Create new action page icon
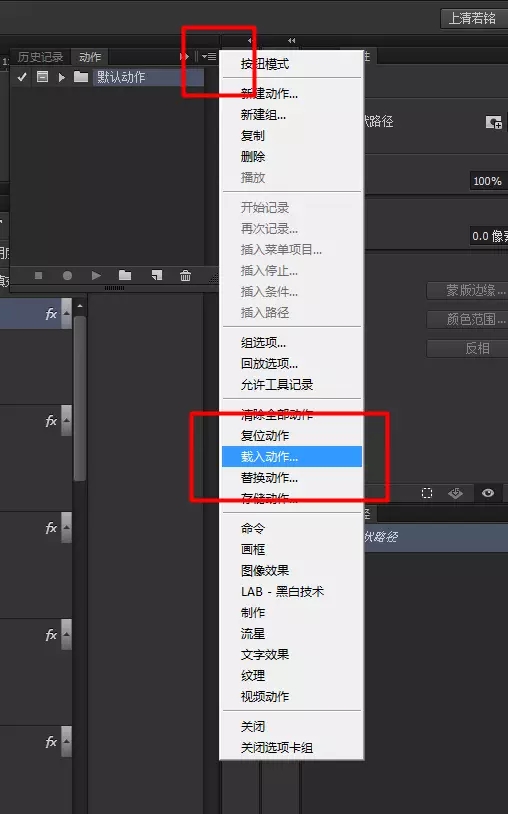The image size is (508, 814). (x=157, y=275)
